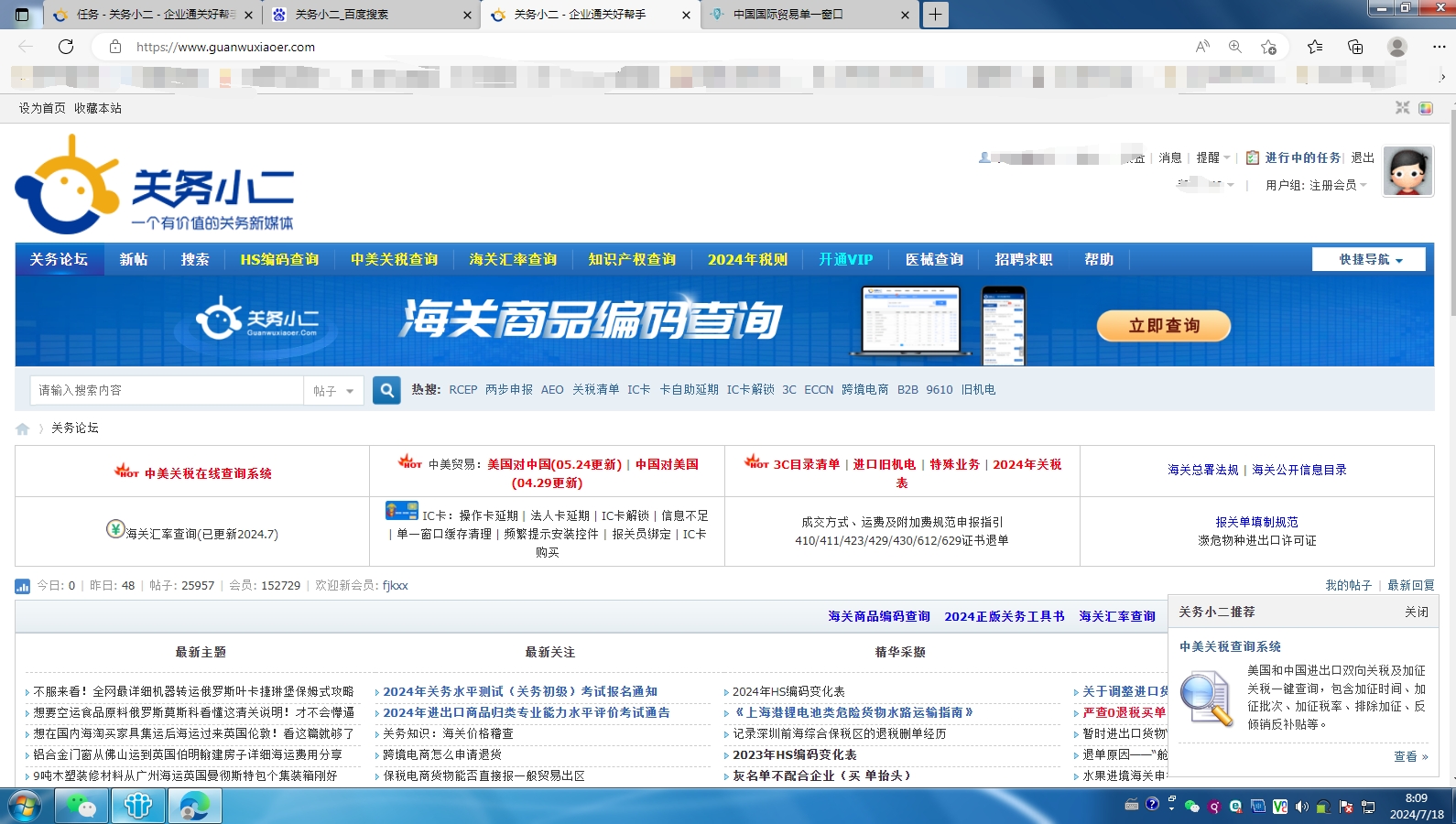
Task: Switch to the 关务小二_百度搜索 tab
Action: (x=371, y=15)
